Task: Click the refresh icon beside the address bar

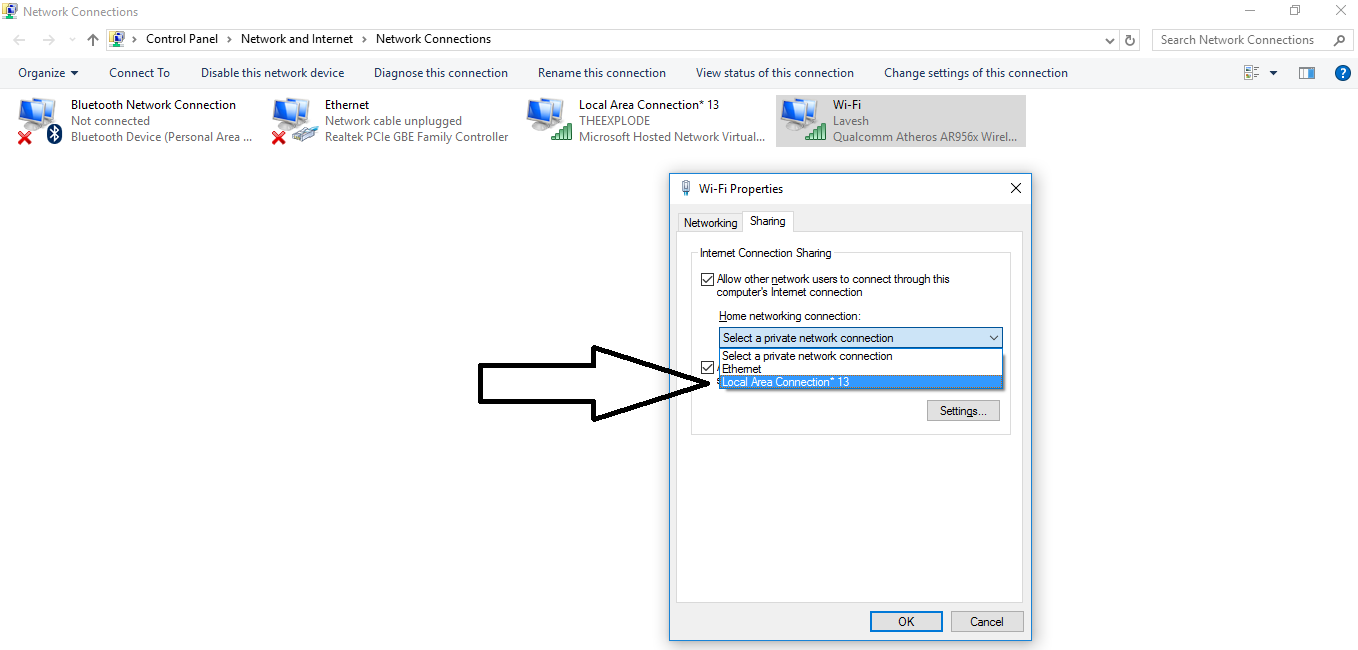Action: tap(1130, 39)
